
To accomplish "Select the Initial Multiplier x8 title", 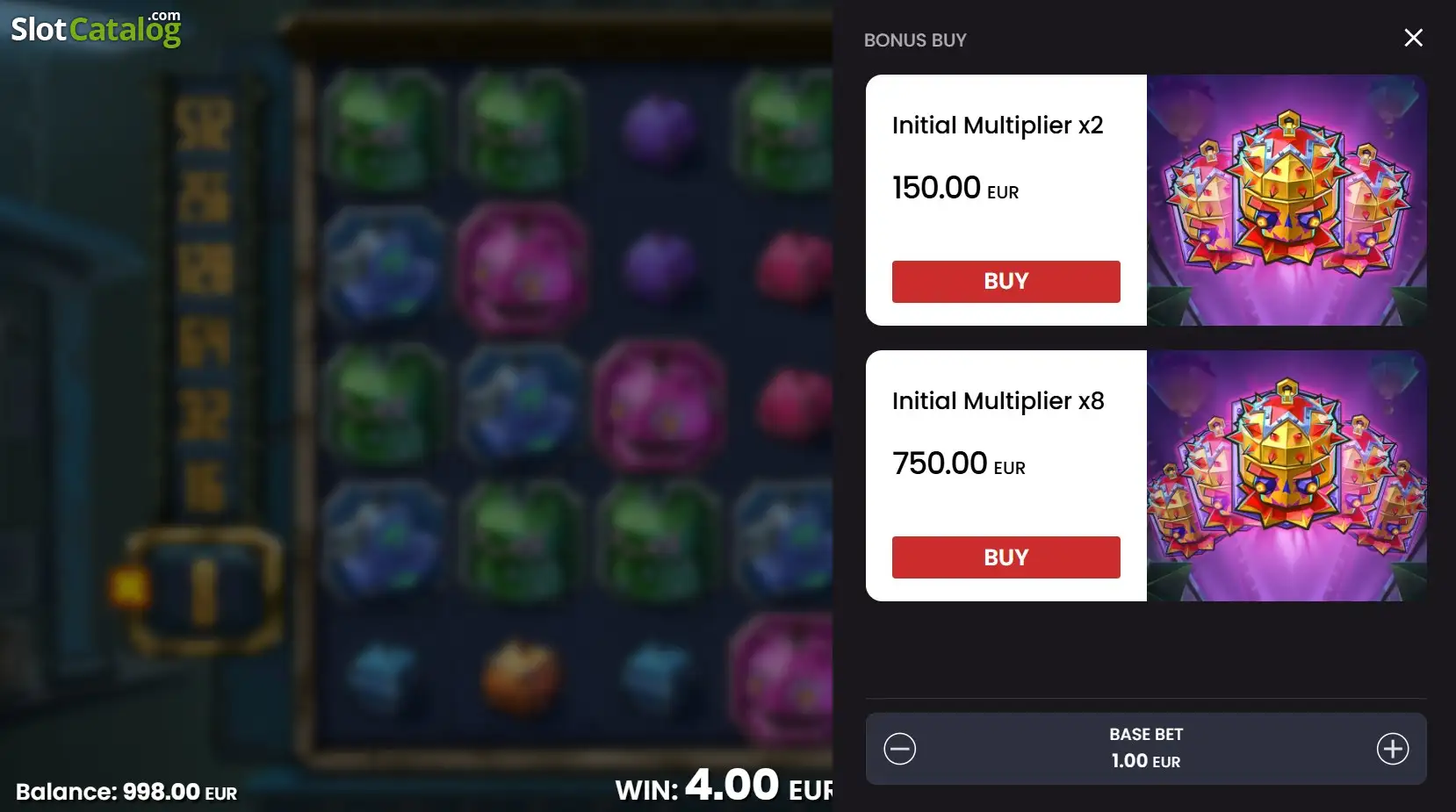I will 998,401.
